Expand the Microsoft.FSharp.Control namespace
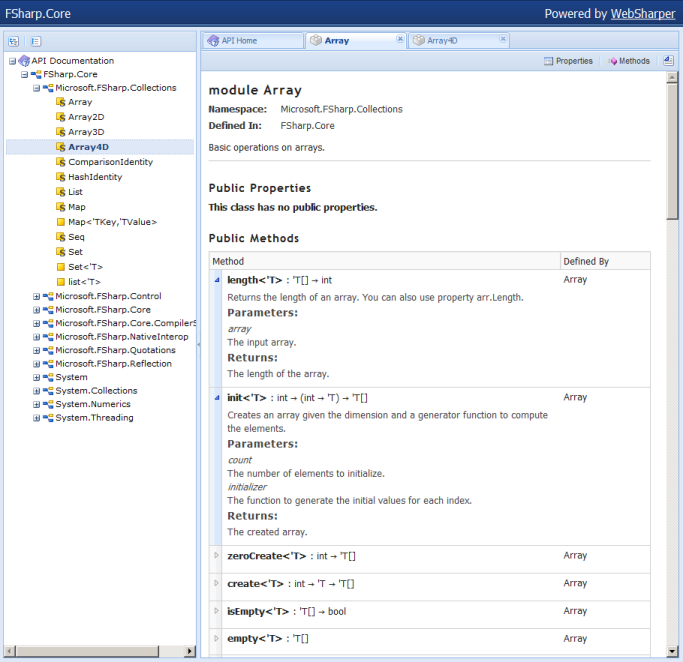 click(x=37, y=296)
